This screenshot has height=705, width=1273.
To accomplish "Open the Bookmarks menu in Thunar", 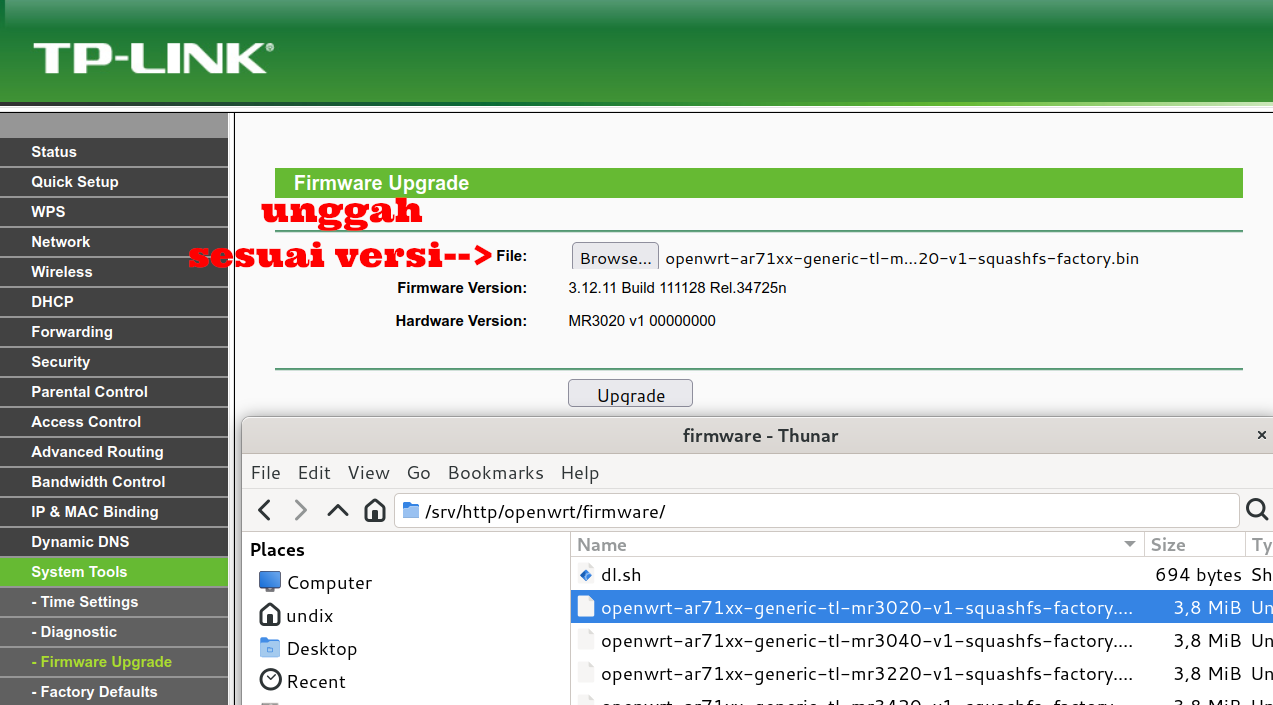I will [x=496, y=472].
